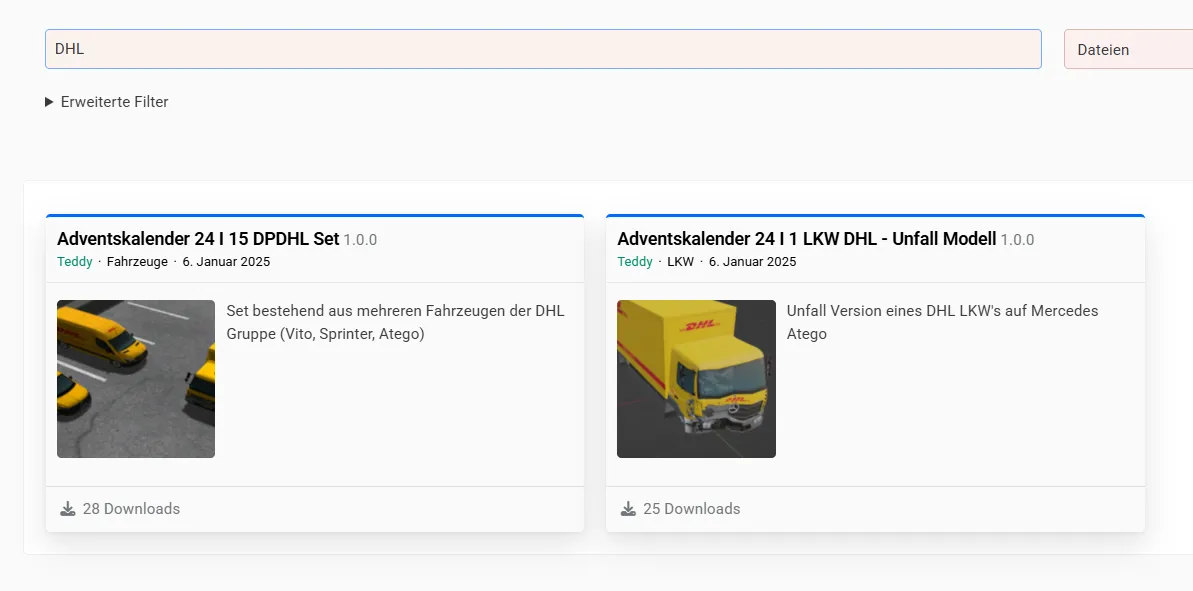Screen dimensions: 1193x591
Task: Click the yellow DHL vans thumbnail
Action: [x=136, y=379]
